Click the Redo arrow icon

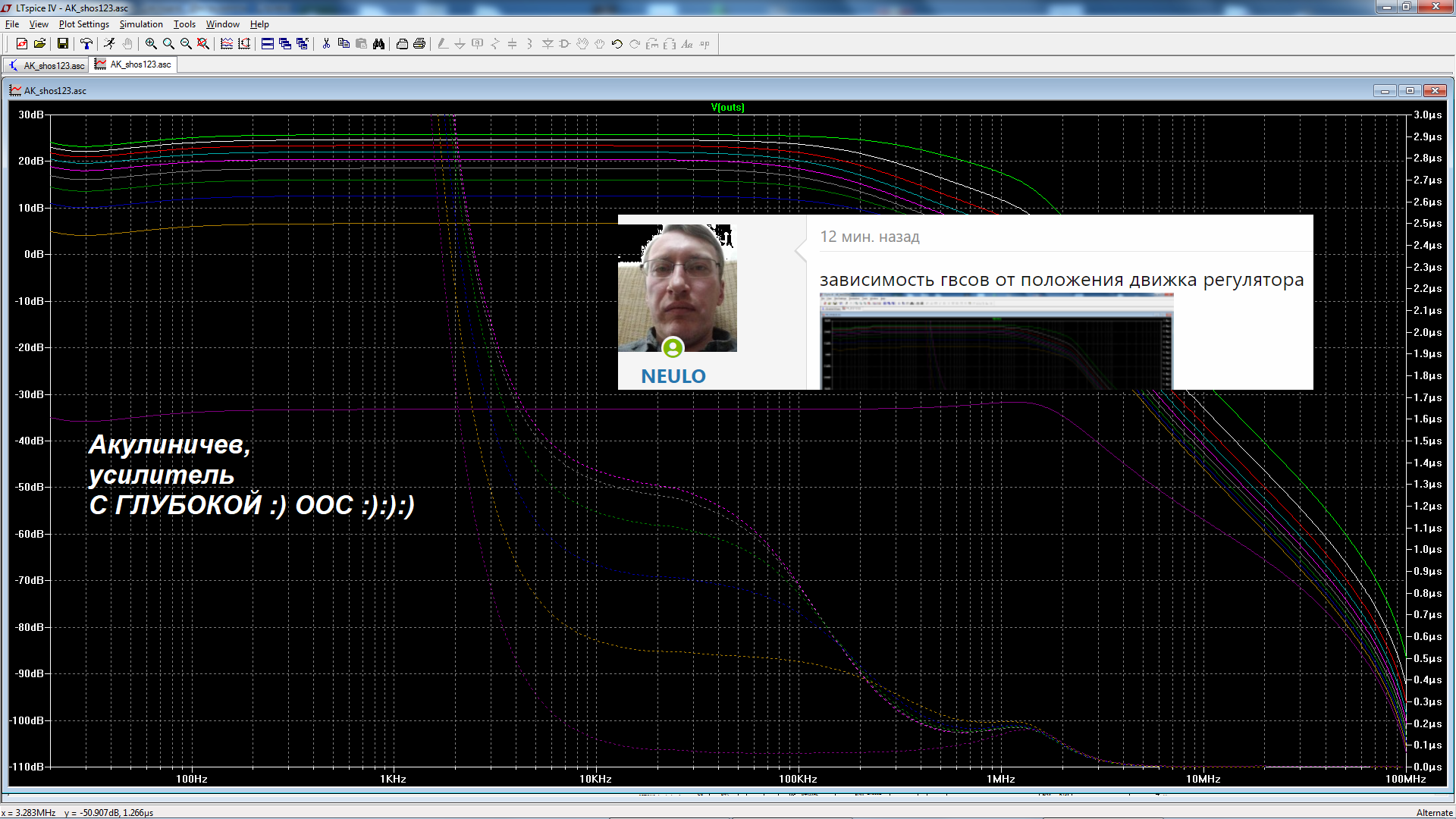pos(635,44)
